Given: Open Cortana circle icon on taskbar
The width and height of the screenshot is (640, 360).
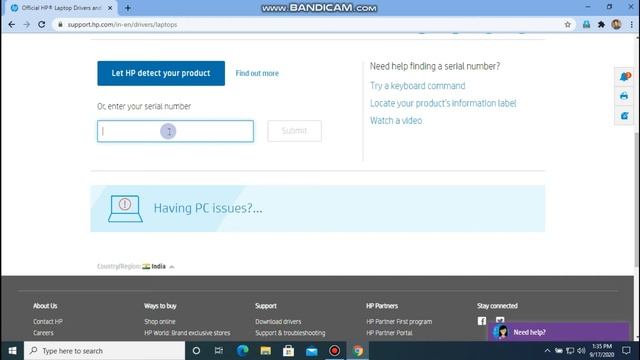Looking at the screenshot, I should click(x=196, y=351).
